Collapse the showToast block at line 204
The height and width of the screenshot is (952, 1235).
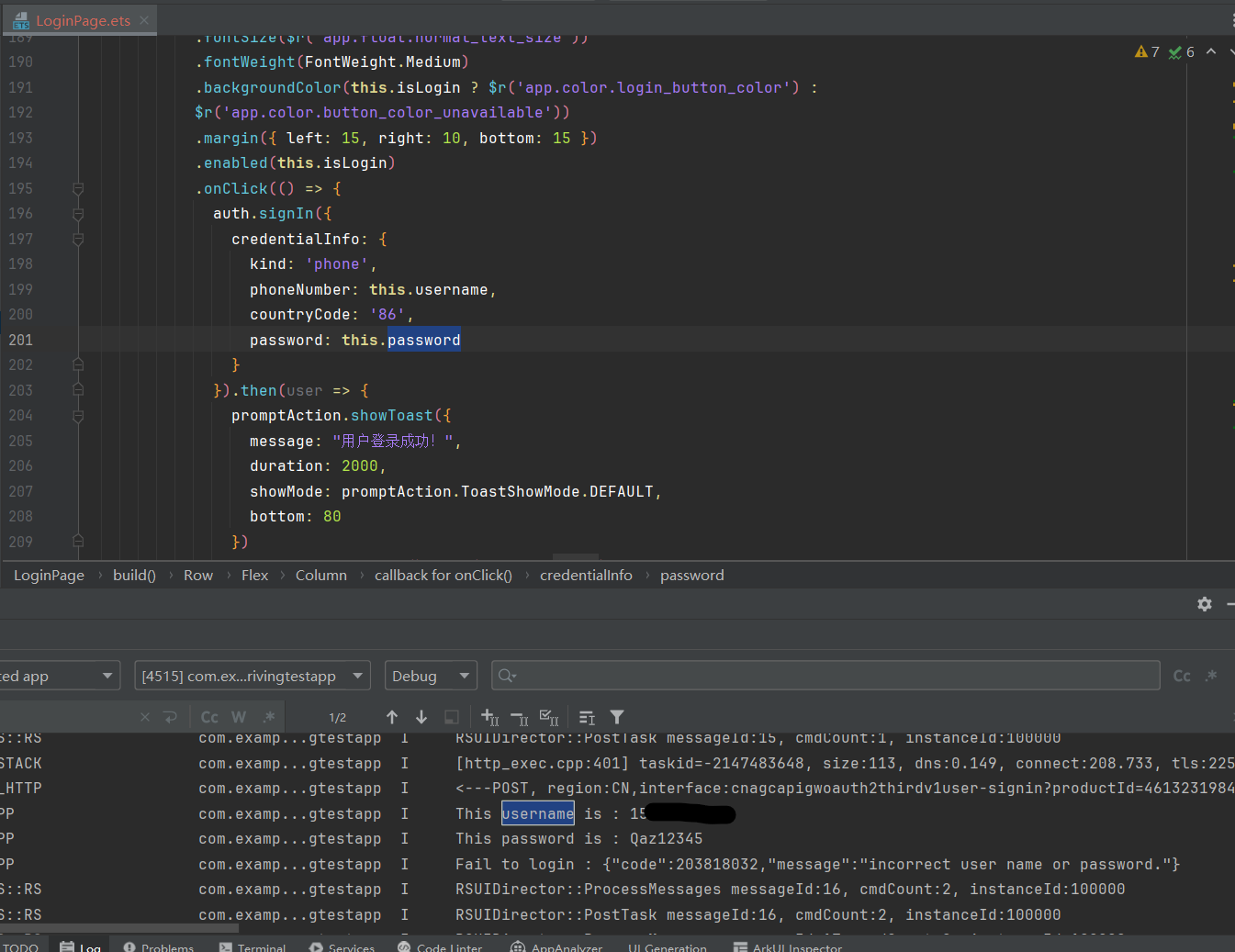(x=78, y=416)
